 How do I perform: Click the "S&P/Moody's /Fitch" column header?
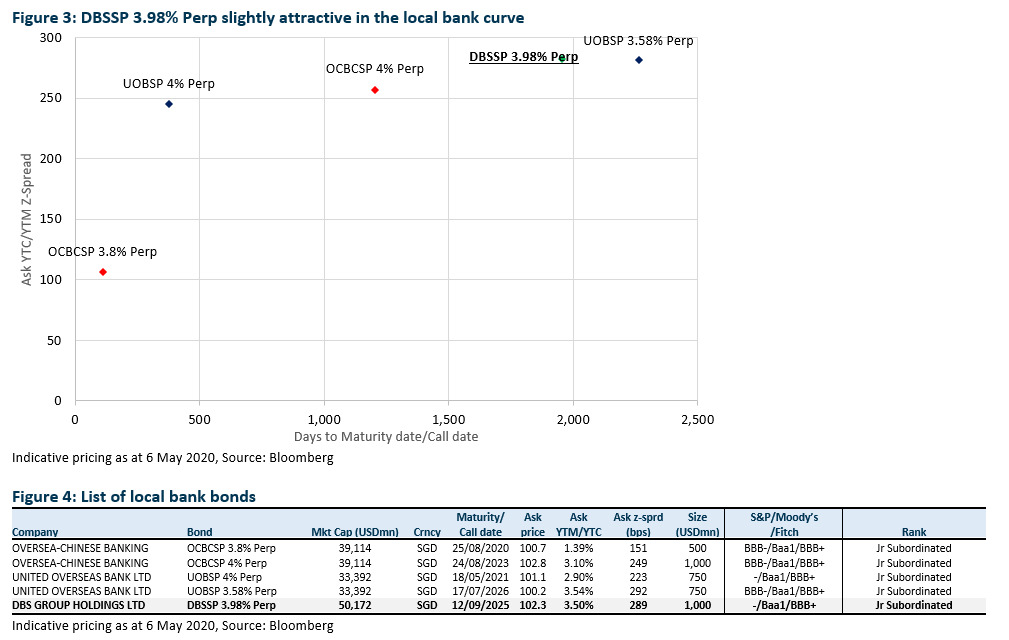click(x=784, y=524)
